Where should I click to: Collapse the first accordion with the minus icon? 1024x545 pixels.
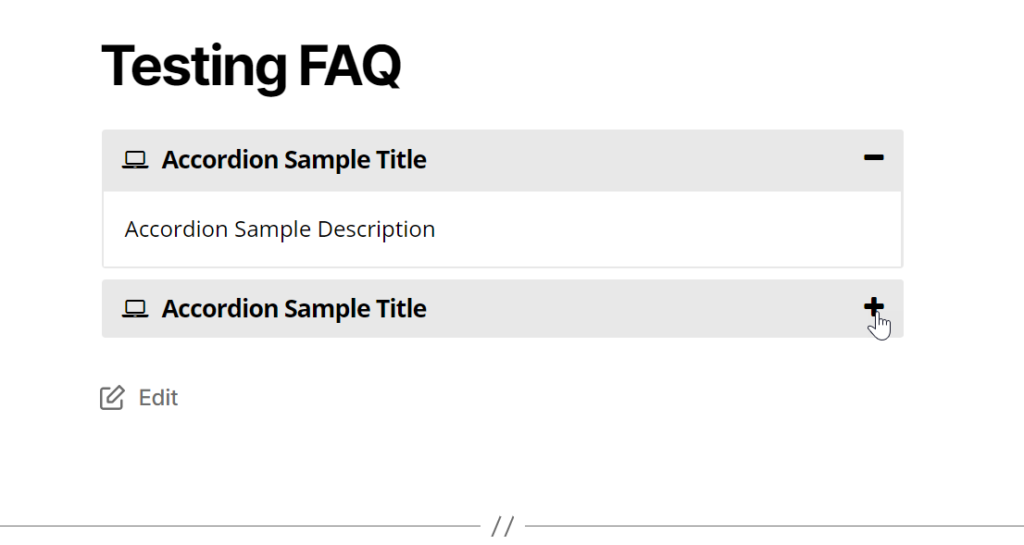(x=874, y=157)
